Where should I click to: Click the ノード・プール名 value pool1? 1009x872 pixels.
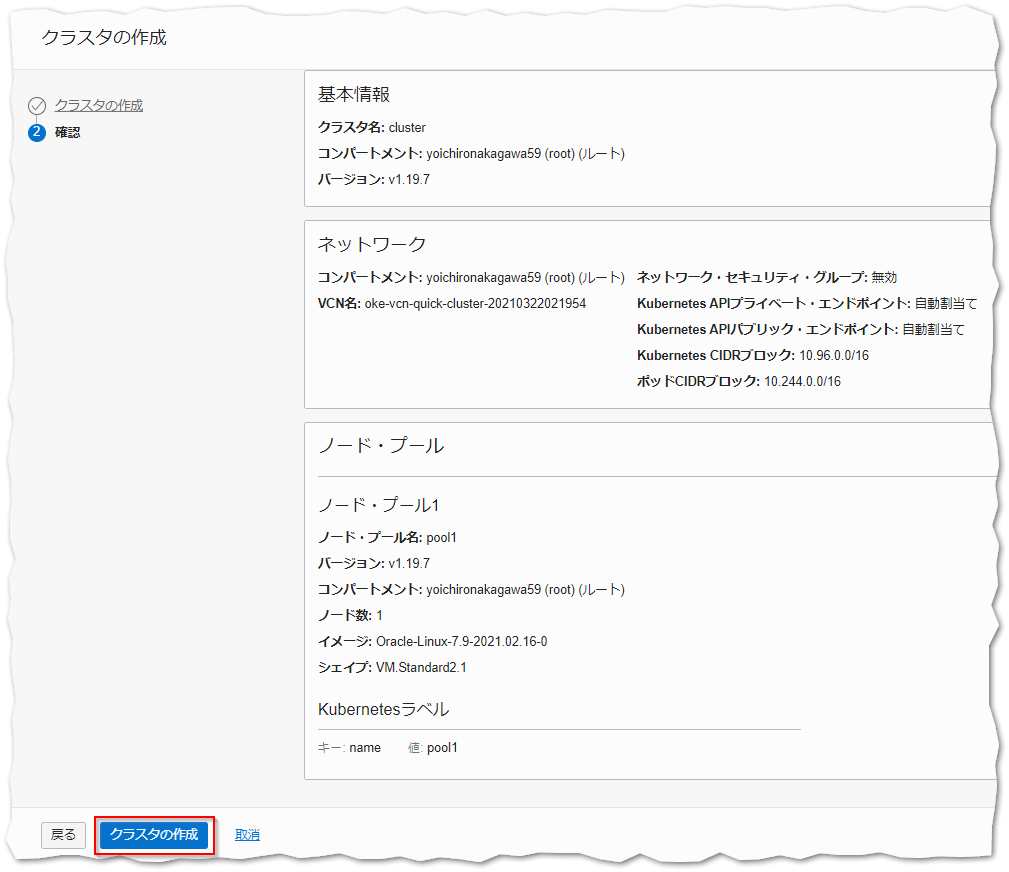[441, 537]
